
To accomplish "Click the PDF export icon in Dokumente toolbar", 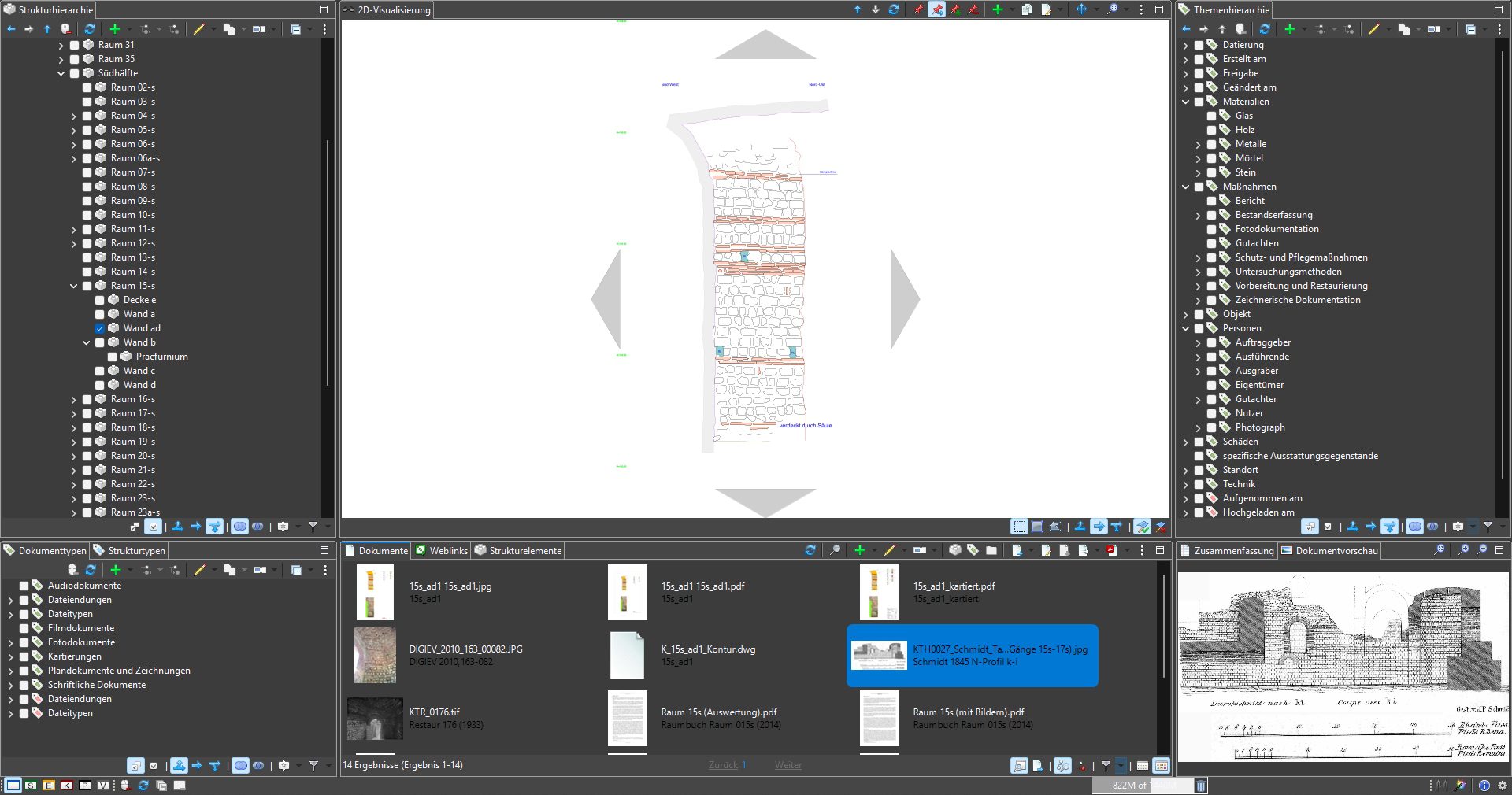I will pyautogui.click(x=1111, y=550).
